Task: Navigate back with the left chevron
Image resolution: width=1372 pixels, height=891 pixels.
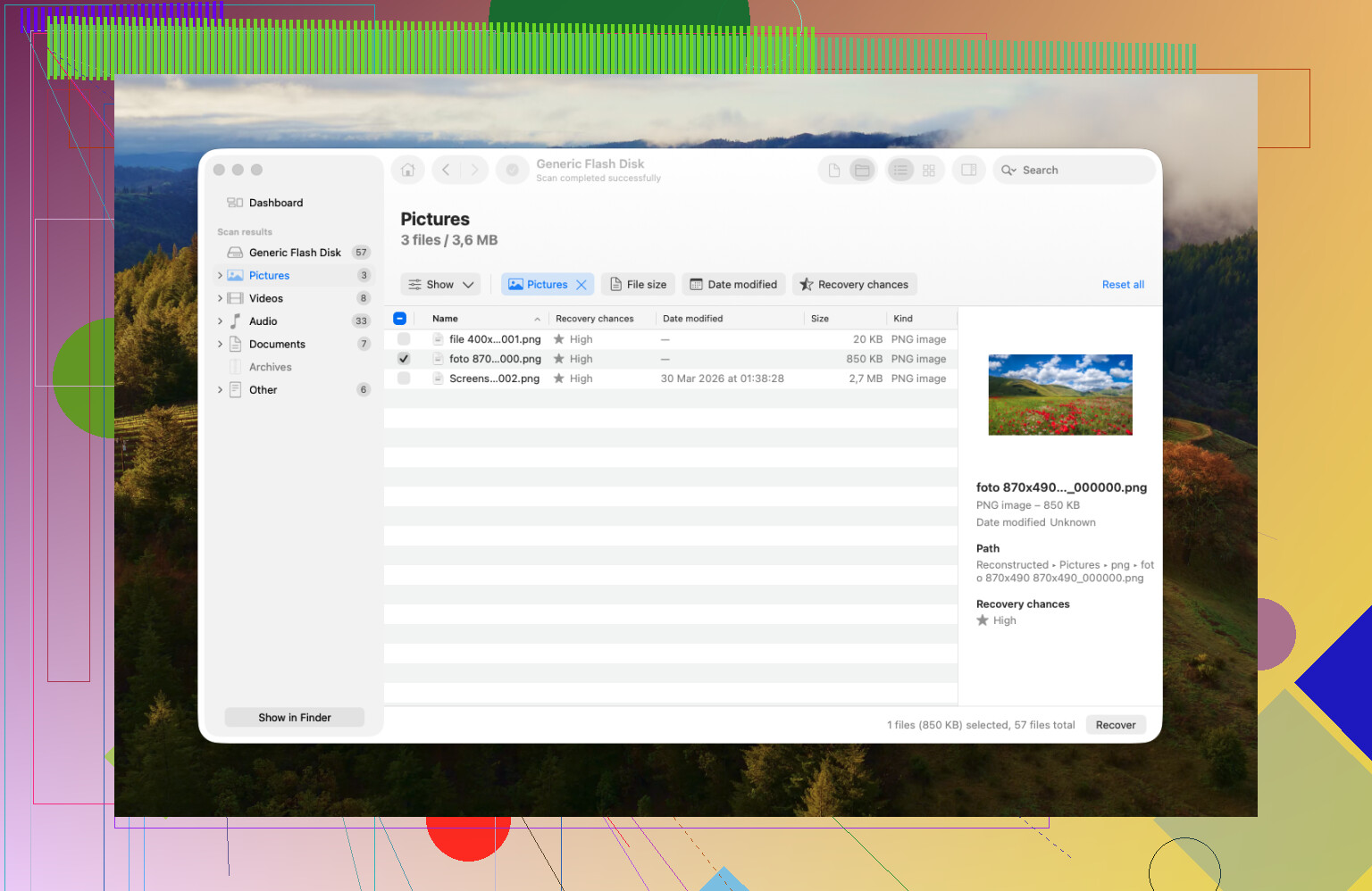Action: [x=446, y=170]
